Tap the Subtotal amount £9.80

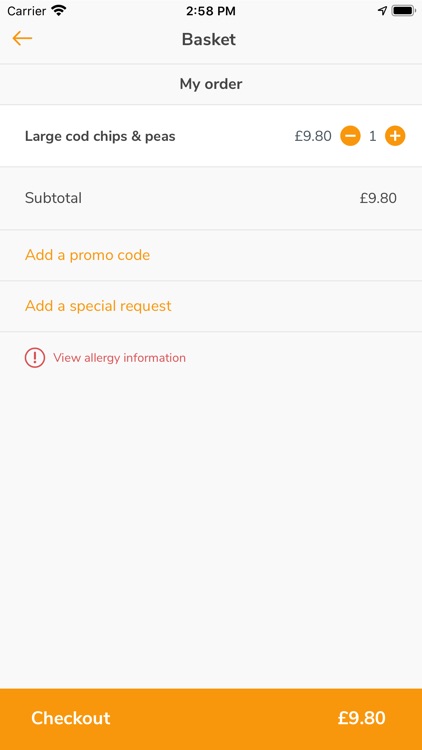point(378,198)
